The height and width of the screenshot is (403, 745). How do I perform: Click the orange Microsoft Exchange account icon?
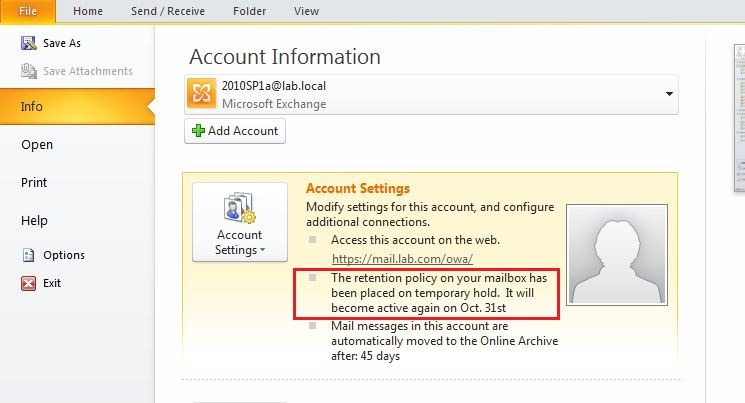tap(201, 94)
